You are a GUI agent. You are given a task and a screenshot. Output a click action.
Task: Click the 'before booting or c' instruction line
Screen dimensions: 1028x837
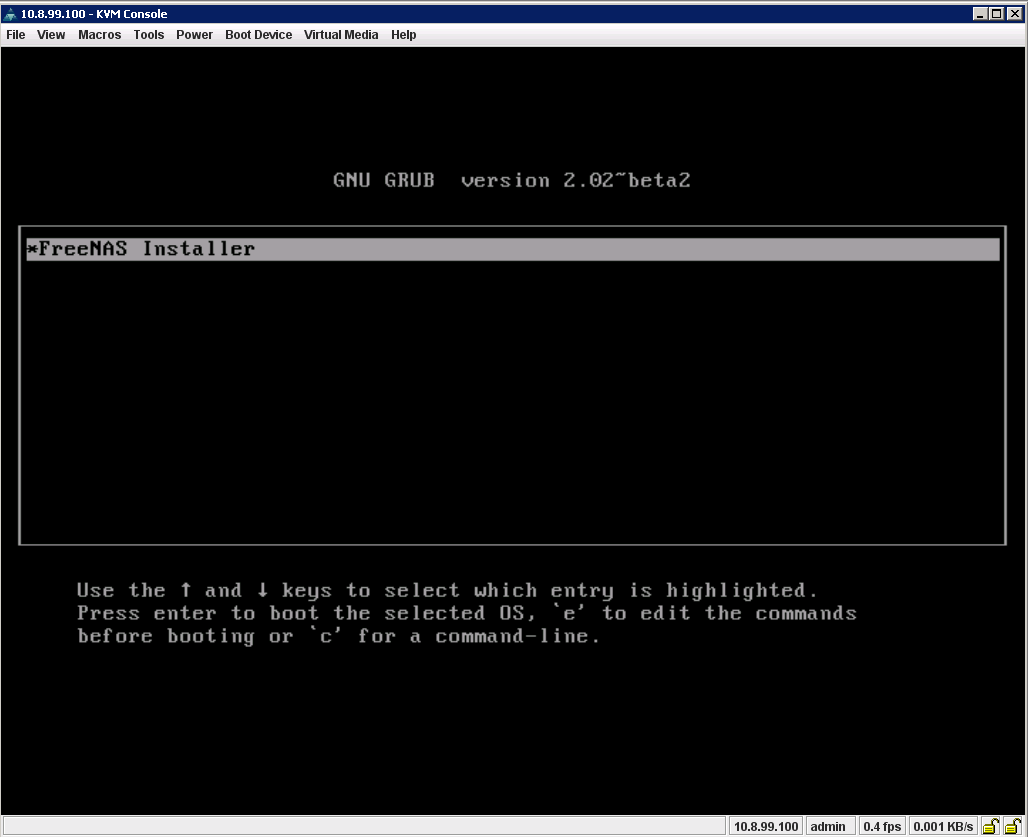[x=338, y=636]
